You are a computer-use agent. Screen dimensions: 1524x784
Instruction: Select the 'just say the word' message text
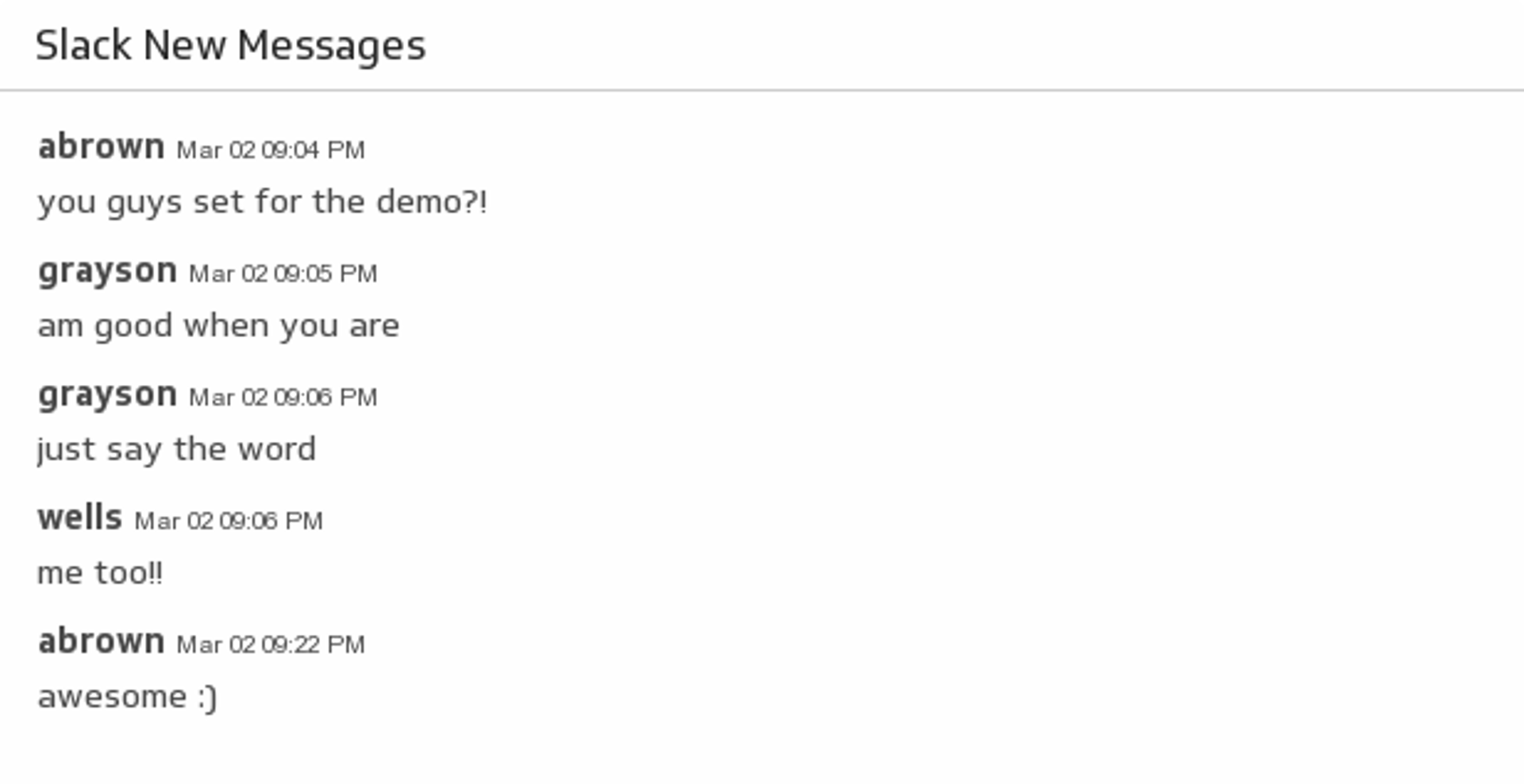tap(176, 449)
